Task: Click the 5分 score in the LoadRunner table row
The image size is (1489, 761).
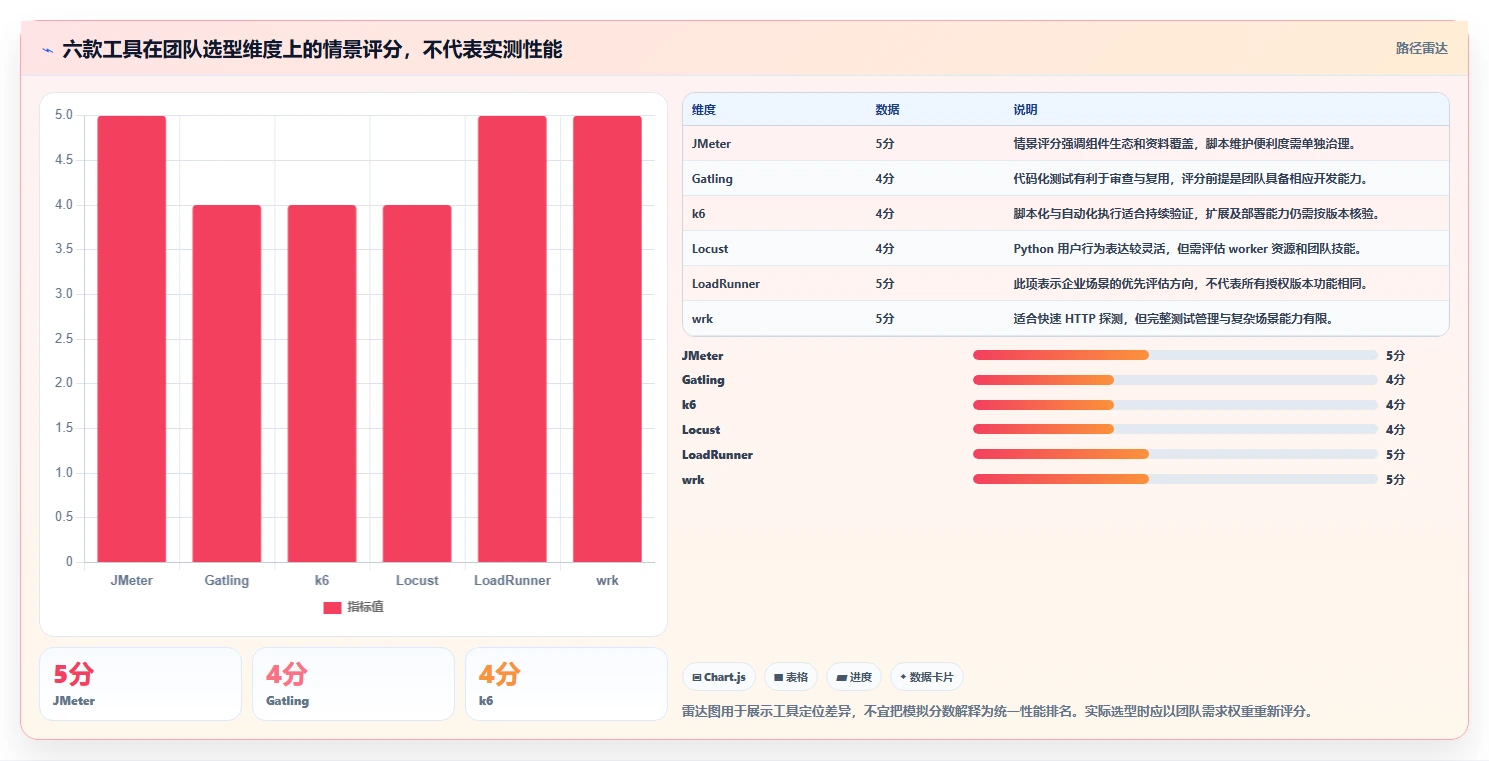Action: click(x=885, y=284)
